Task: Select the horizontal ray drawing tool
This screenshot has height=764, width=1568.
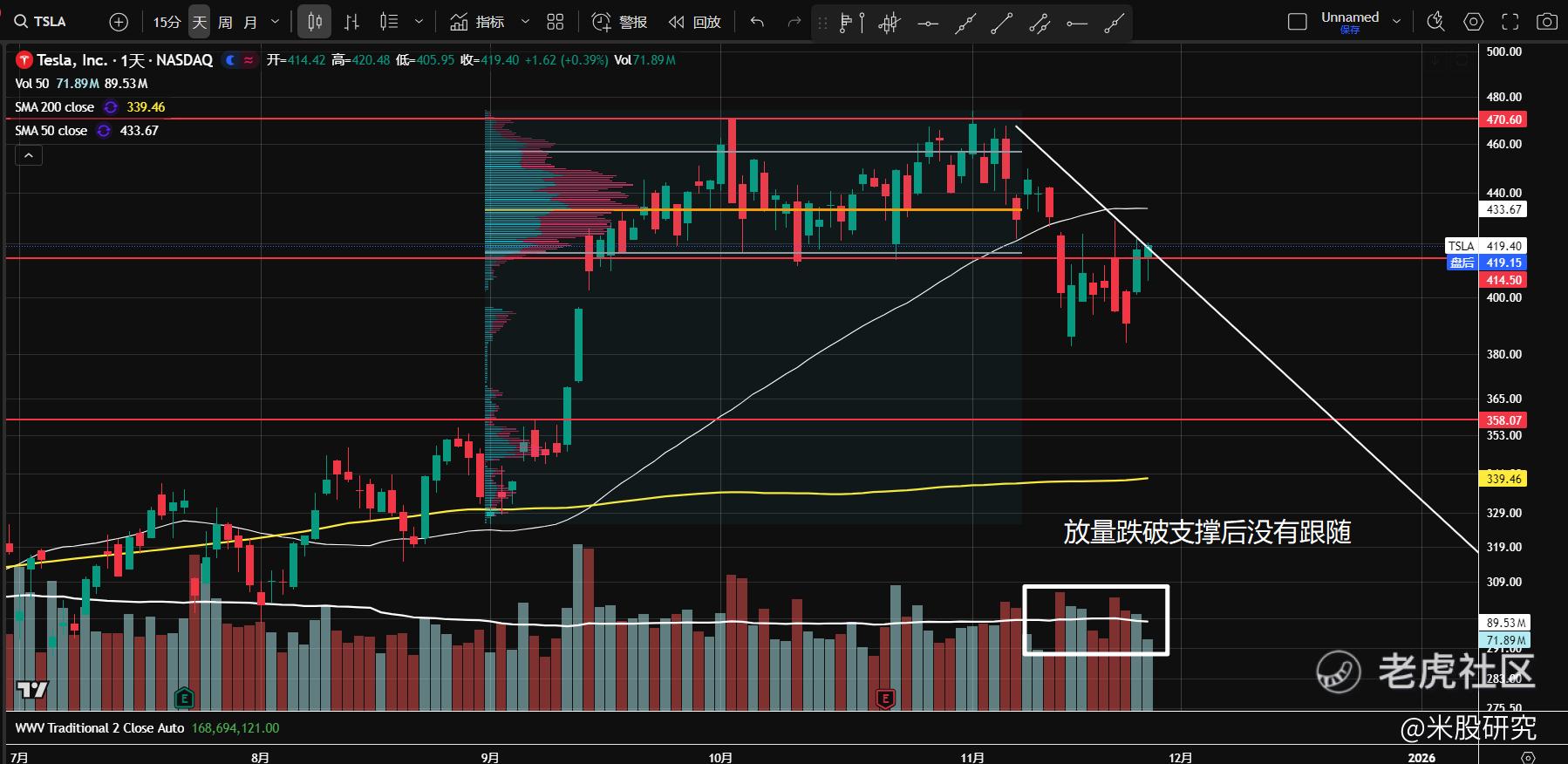Action: [x=1077, y=23]
